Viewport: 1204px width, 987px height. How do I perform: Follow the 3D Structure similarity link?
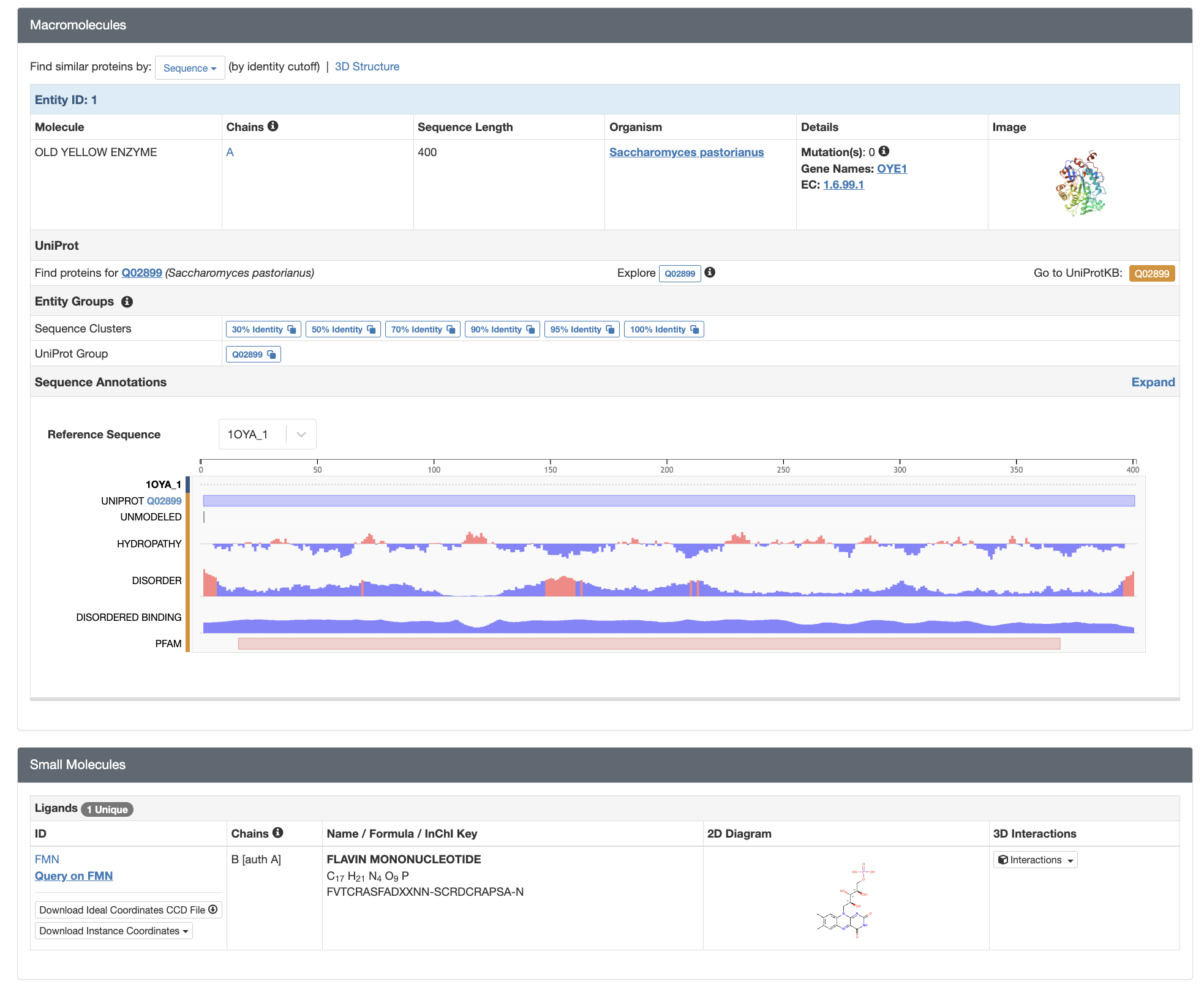pyautogui.click(x=367, y=67)
